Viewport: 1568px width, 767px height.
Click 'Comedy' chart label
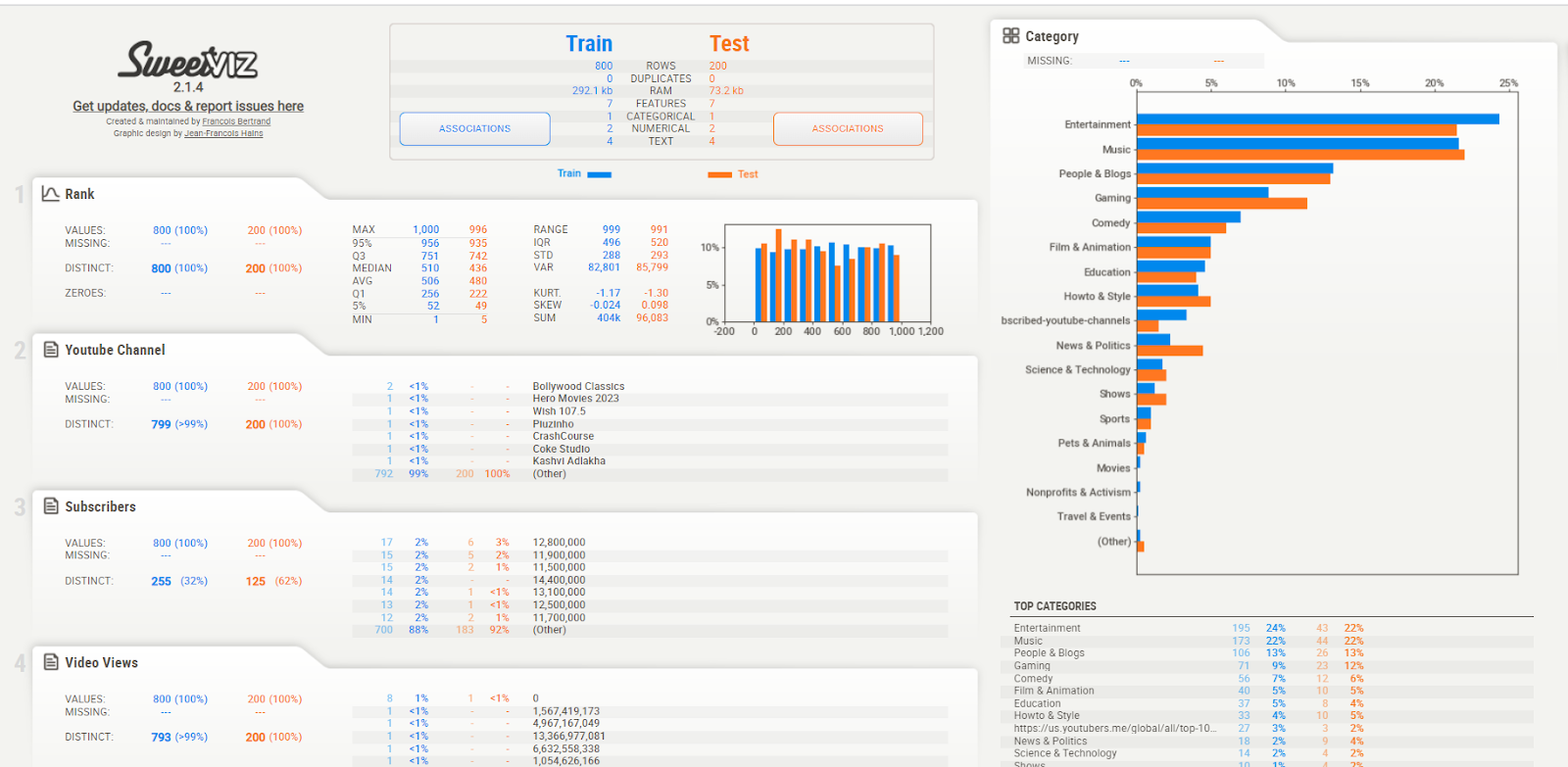(x=1110, y=222)
